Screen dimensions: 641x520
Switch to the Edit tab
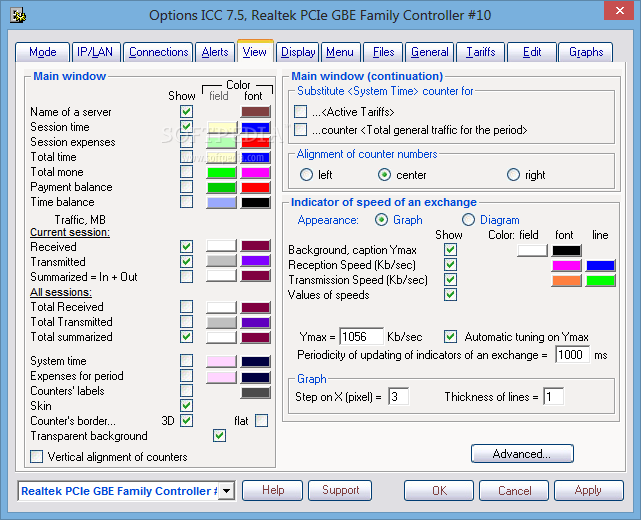coord(532,52)
